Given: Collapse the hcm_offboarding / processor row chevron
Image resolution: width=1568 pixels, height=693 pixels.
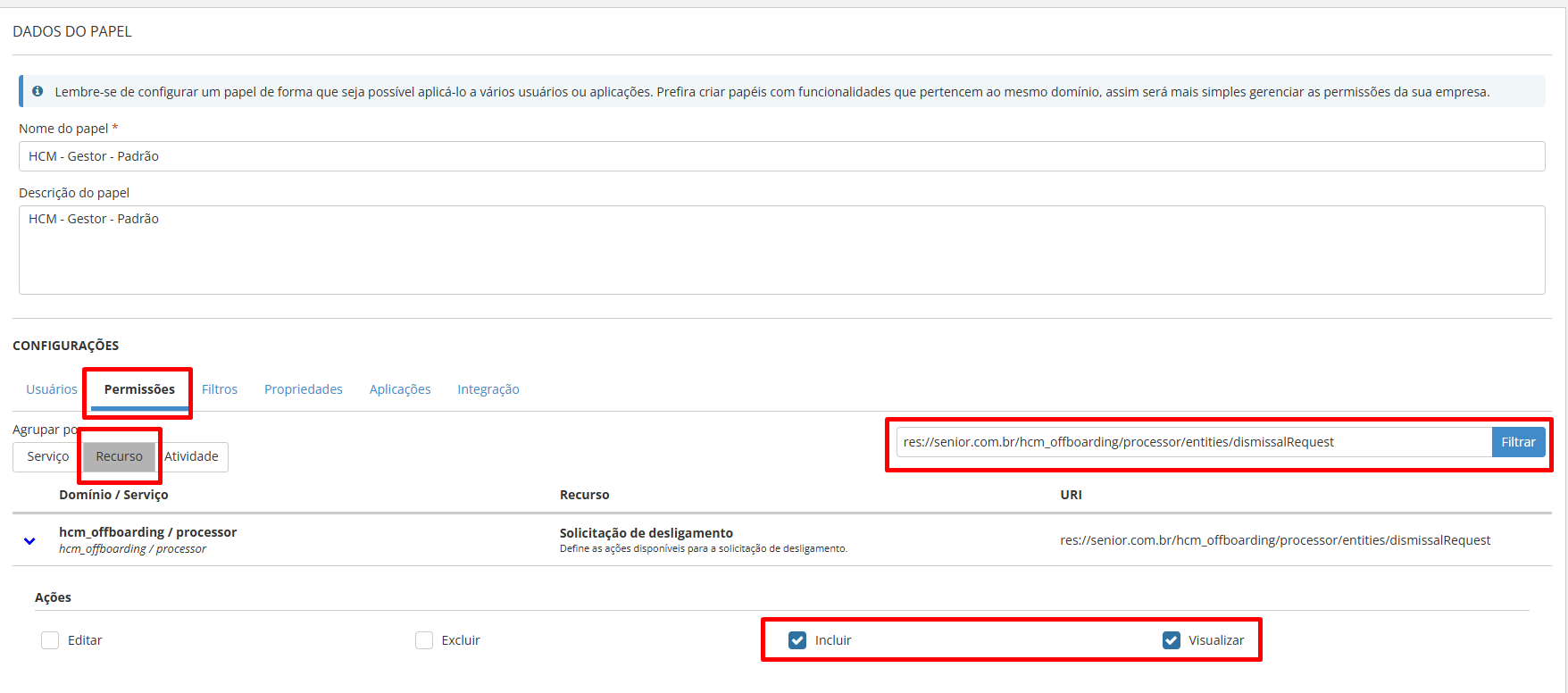Looking at the screenshot, I should pyautogui.click(x=29, y=540).
